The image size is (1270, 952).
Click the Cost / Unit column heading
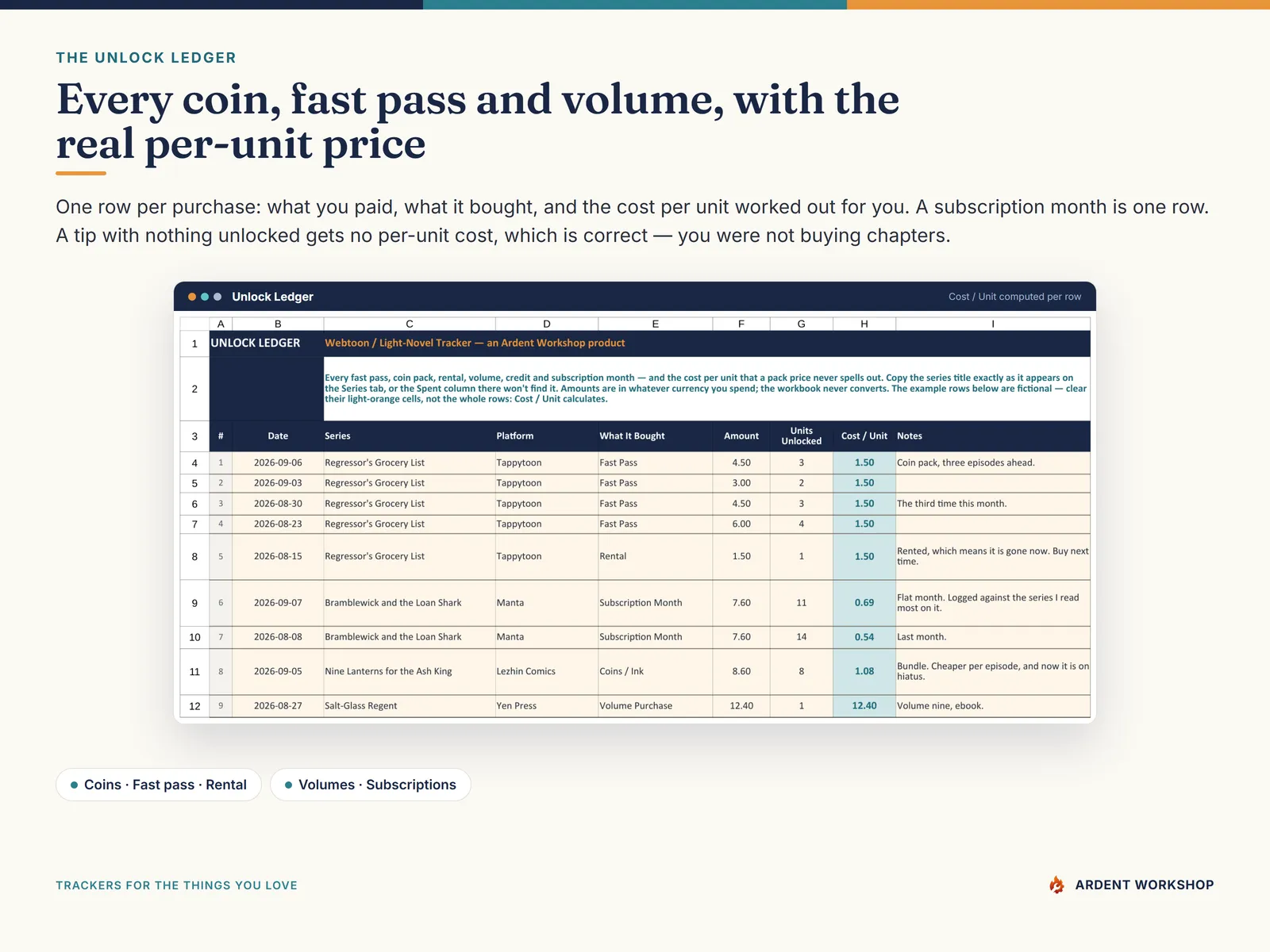[x=864, y=436]
